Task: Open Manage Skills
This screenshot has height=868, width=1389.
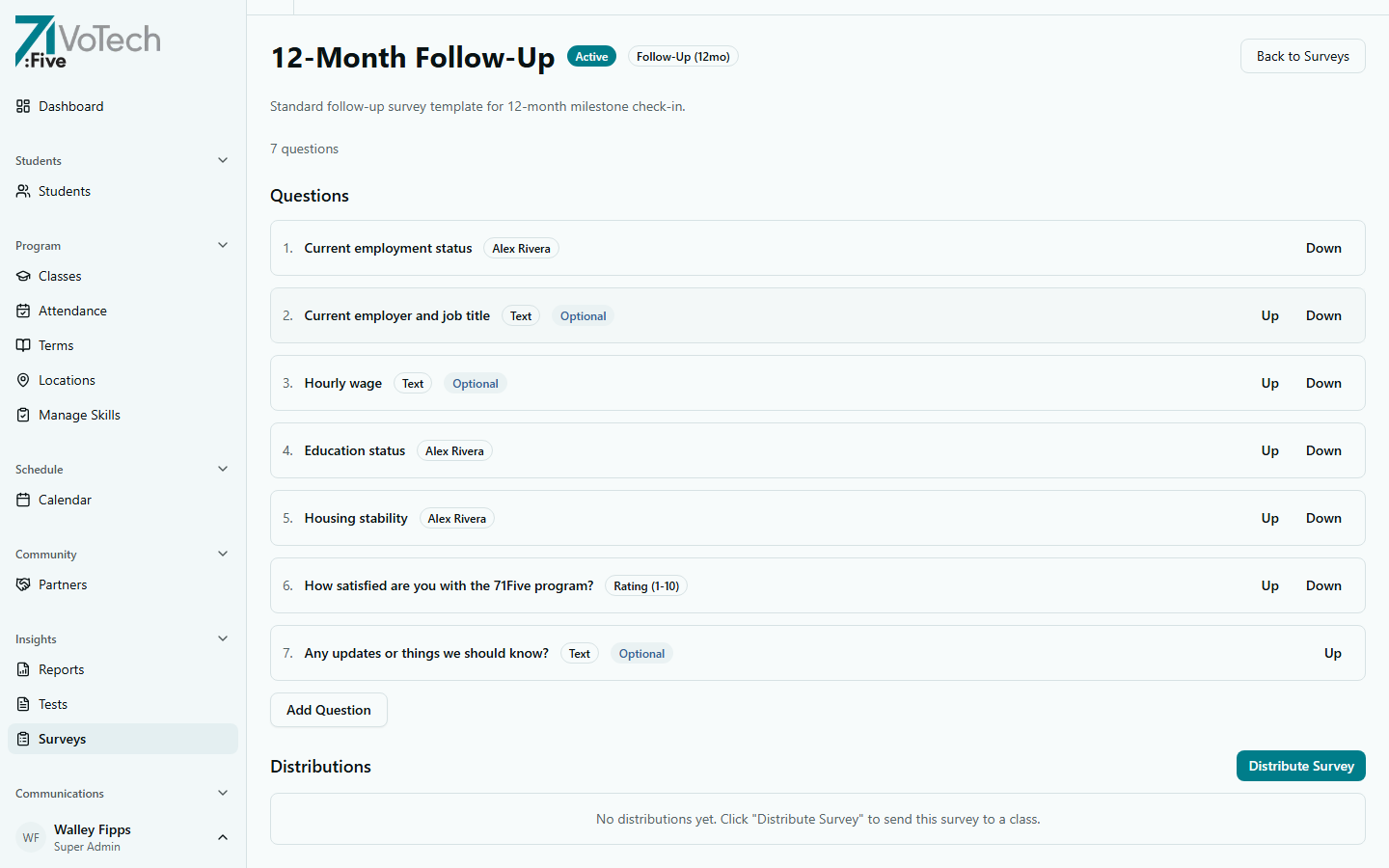Action: tap(80, 415)
